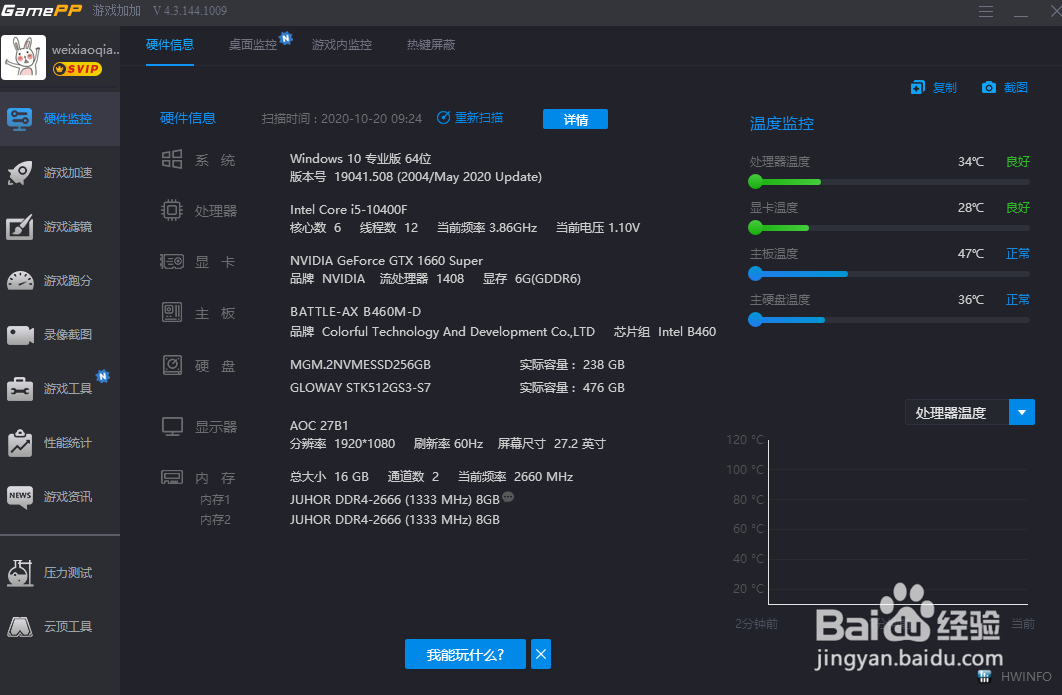Select the 游戏滤镜 sidebar icon
Screen dimensions: 1062x695
click(20, 227)
